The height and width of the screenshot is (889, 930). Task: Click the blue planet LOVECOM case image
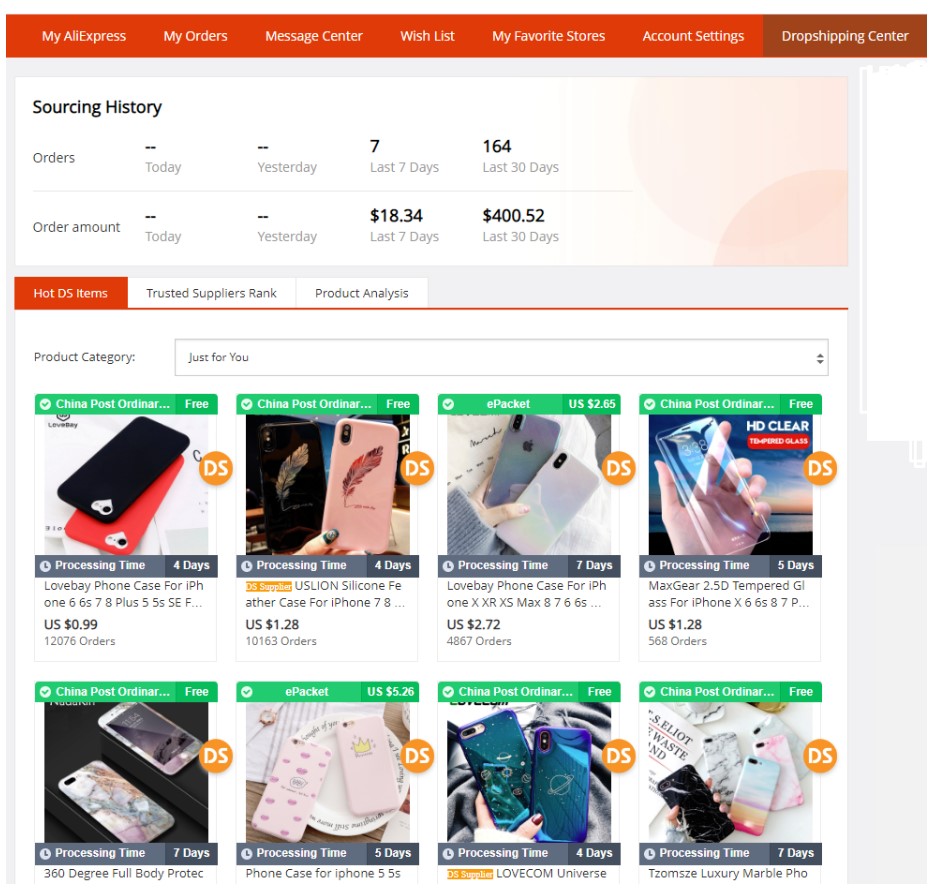point(528,772)
